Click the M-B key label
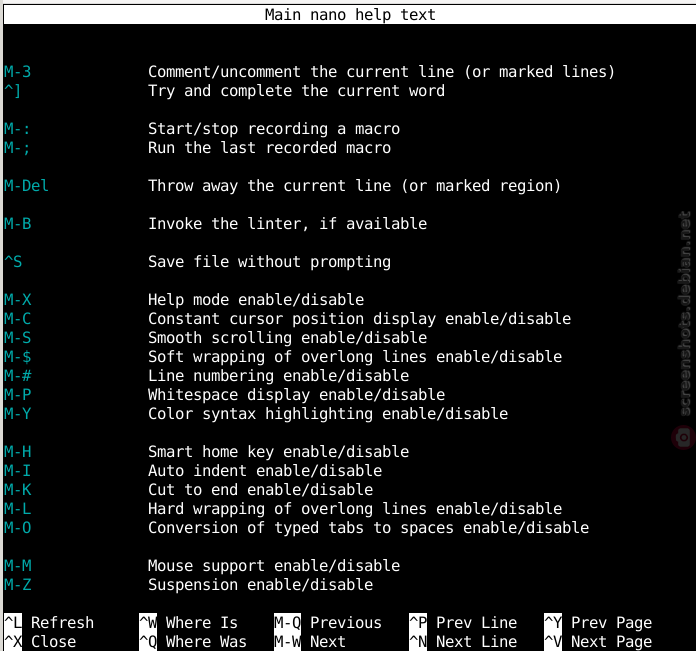This screenshot has height=651, width=696. tap(17, 224)
